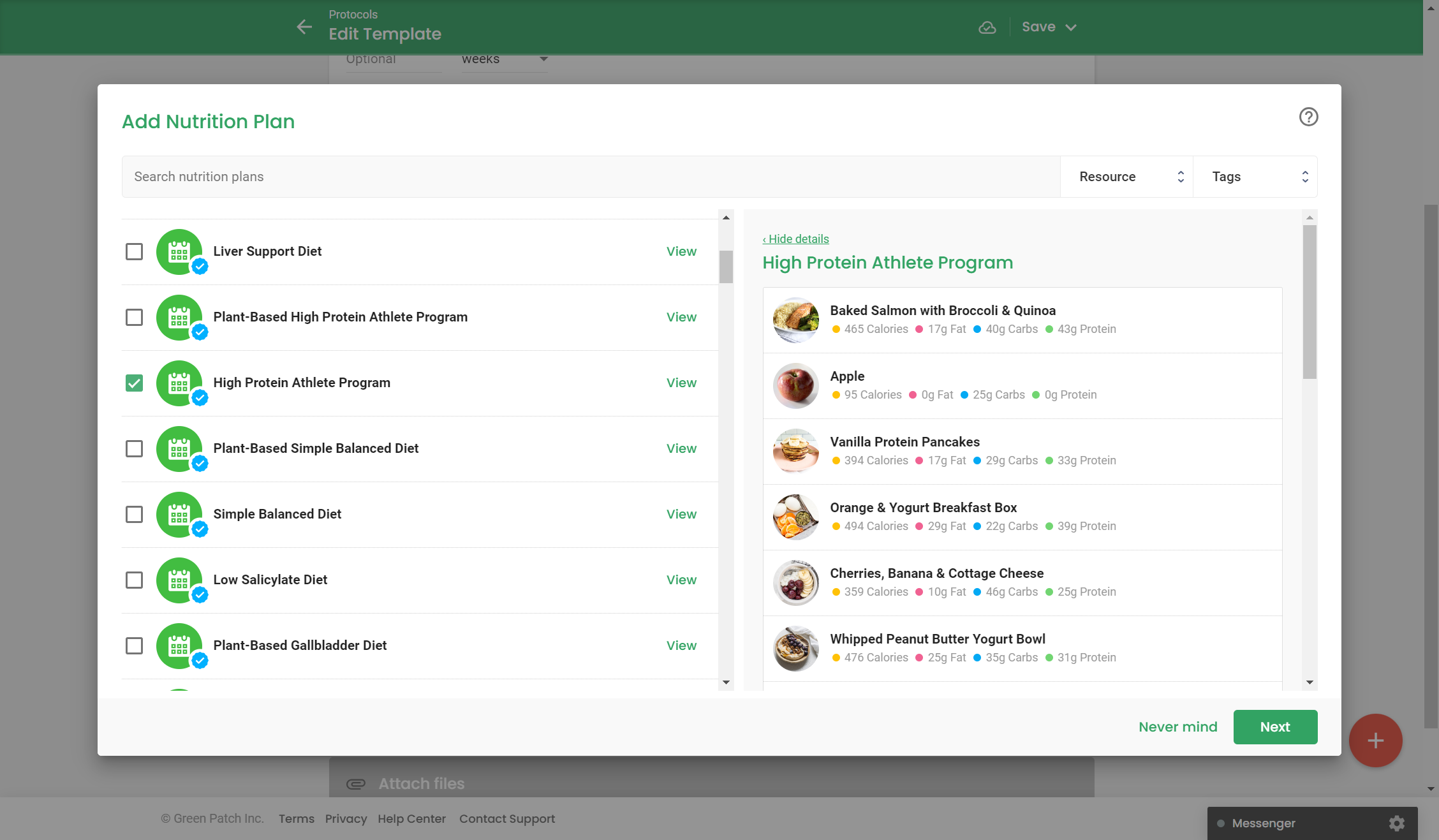Click the back arrow in the header

pos(304,27)
